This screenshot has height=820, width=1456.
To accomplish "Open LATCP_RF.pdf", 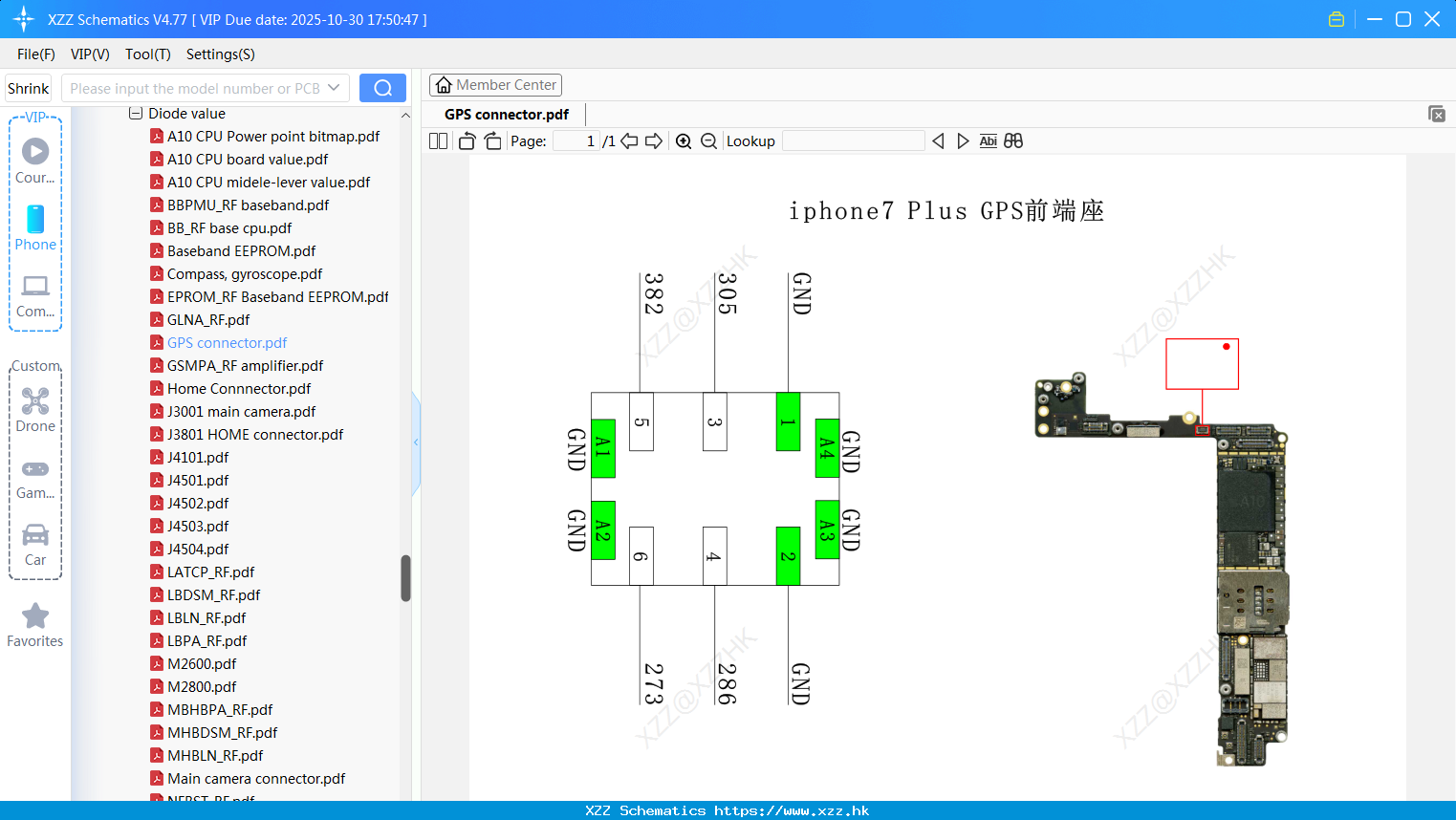I will coord(211,572).
